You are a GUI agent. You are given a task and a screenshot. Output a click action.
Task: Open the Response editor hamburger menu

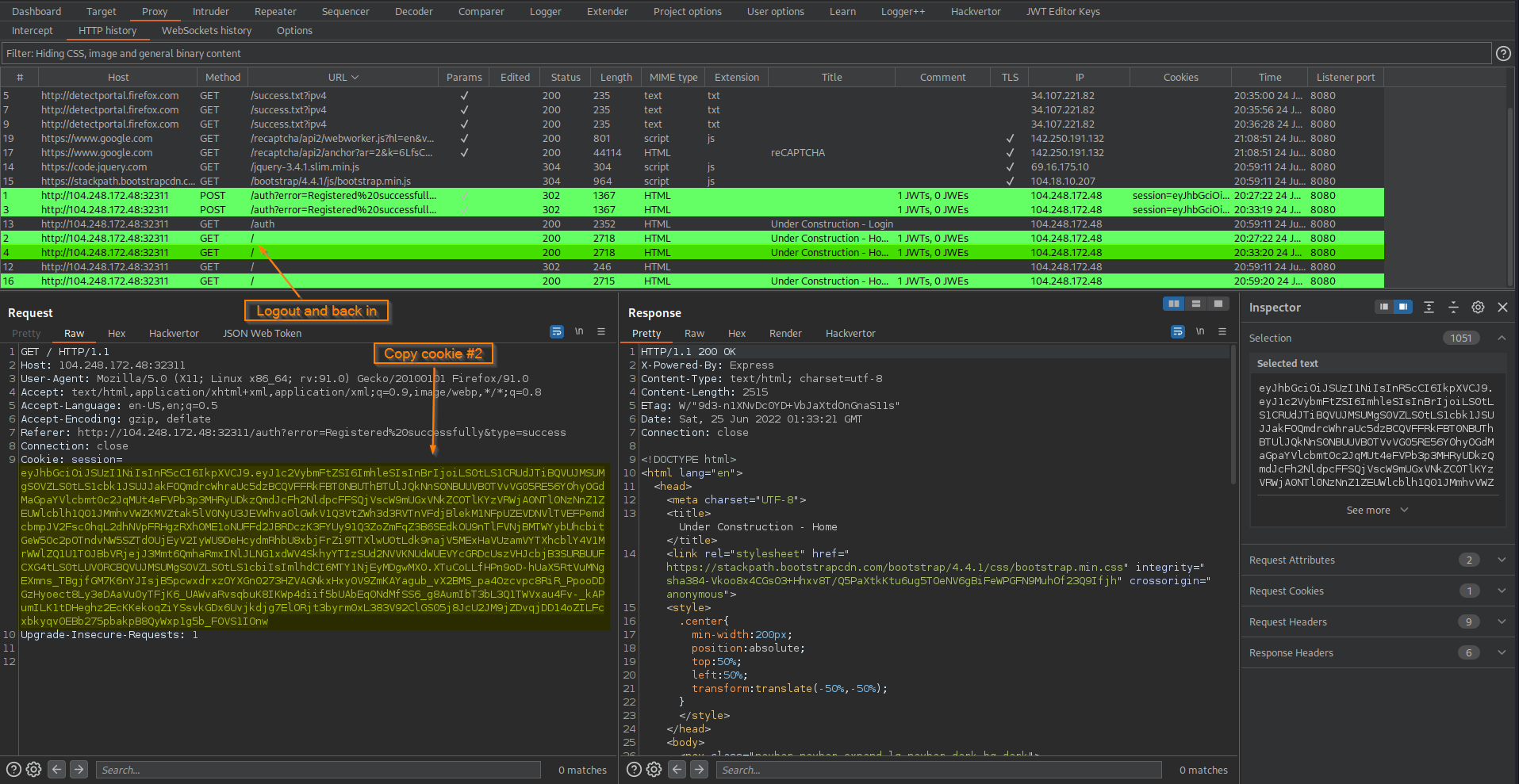click(1222, 331)
